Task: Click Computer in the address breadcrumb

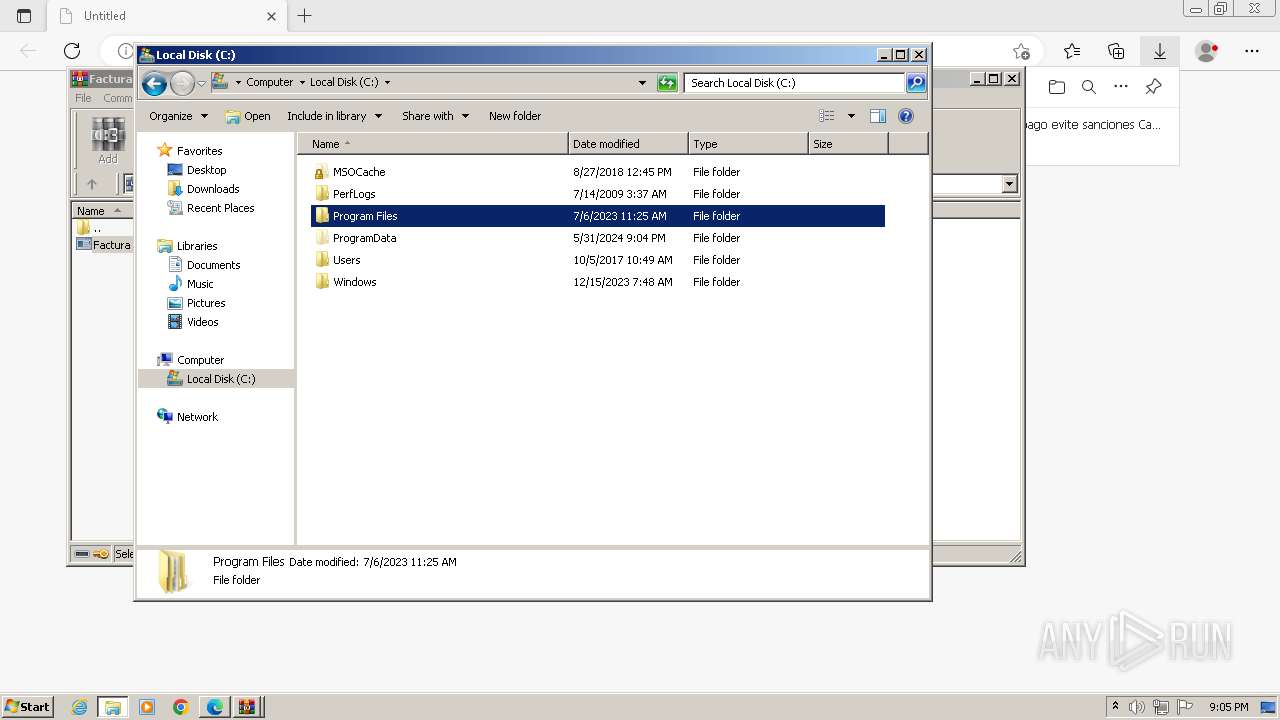Action: [x=270, y=83]
